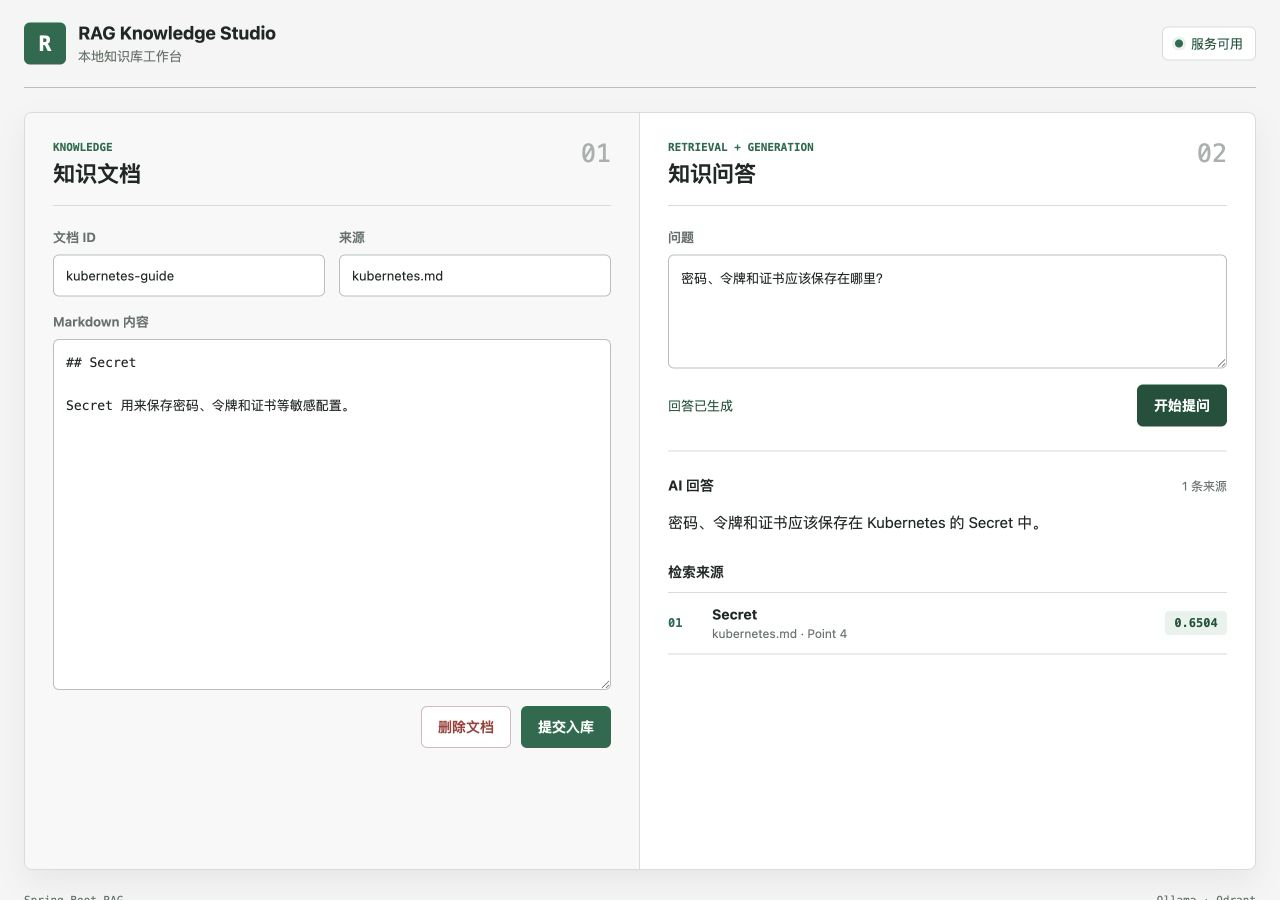Select the Secret retrieval source row
The image size is (1280, 900).
pos(947,623)
